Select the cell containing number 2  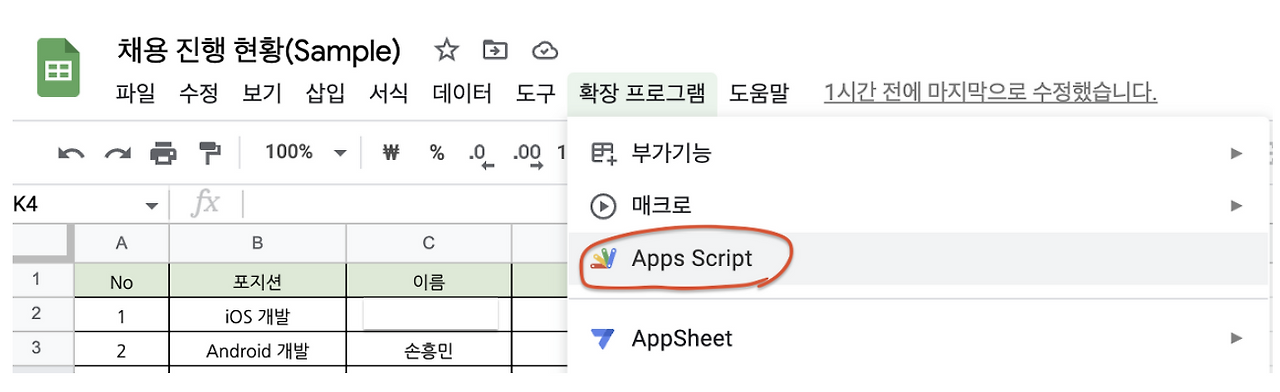coord(121,351)
